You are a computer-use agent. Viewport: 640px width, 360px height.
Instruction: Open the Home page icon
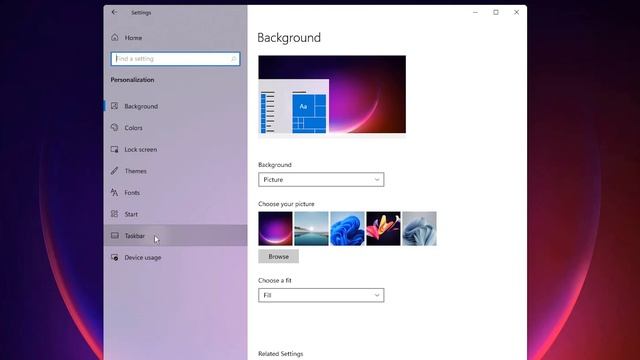[115, 38]
